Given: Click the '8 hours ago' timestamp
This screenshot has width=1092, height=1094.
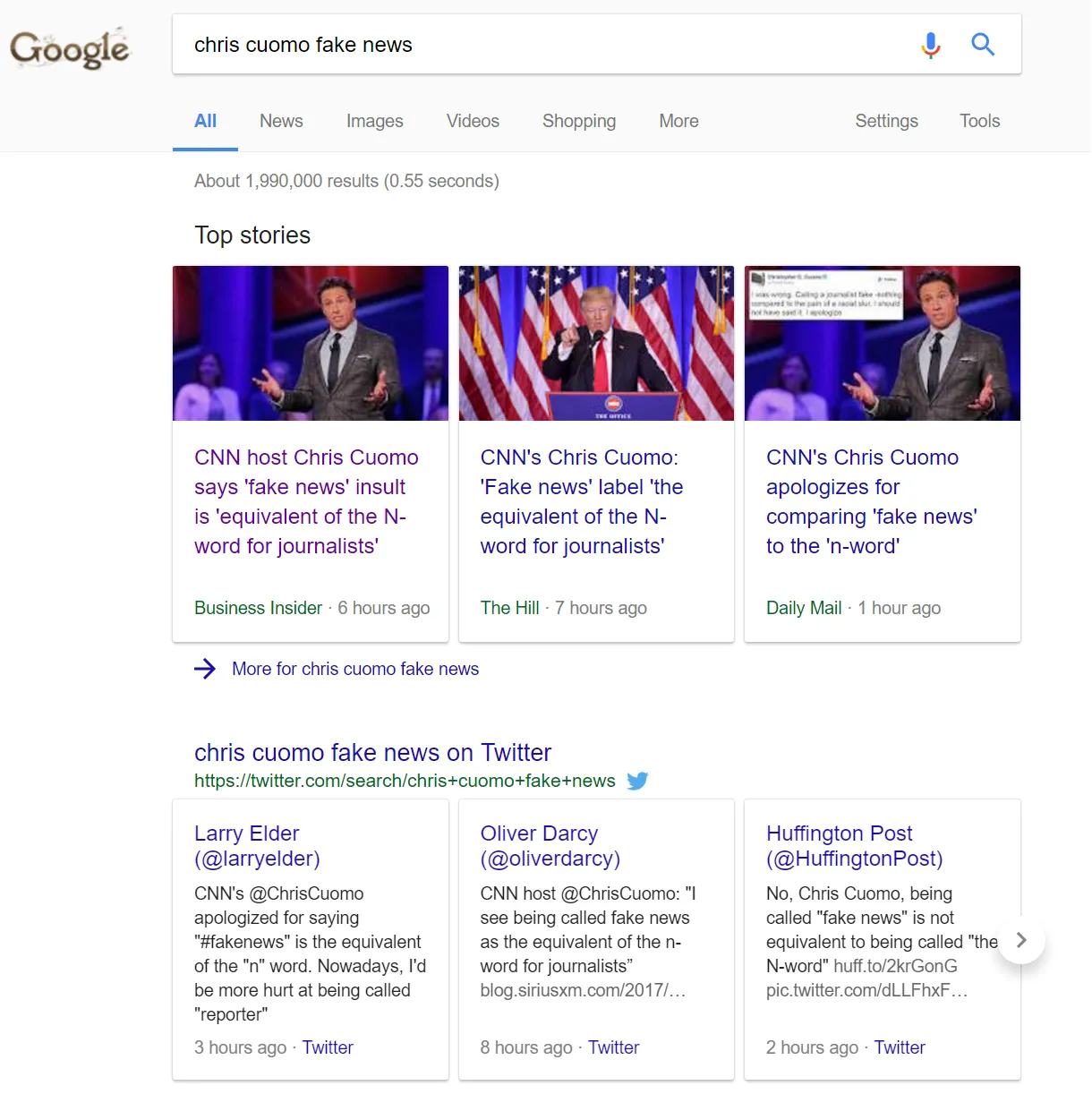Looking at the screenshot, I should pos(526,1047).
